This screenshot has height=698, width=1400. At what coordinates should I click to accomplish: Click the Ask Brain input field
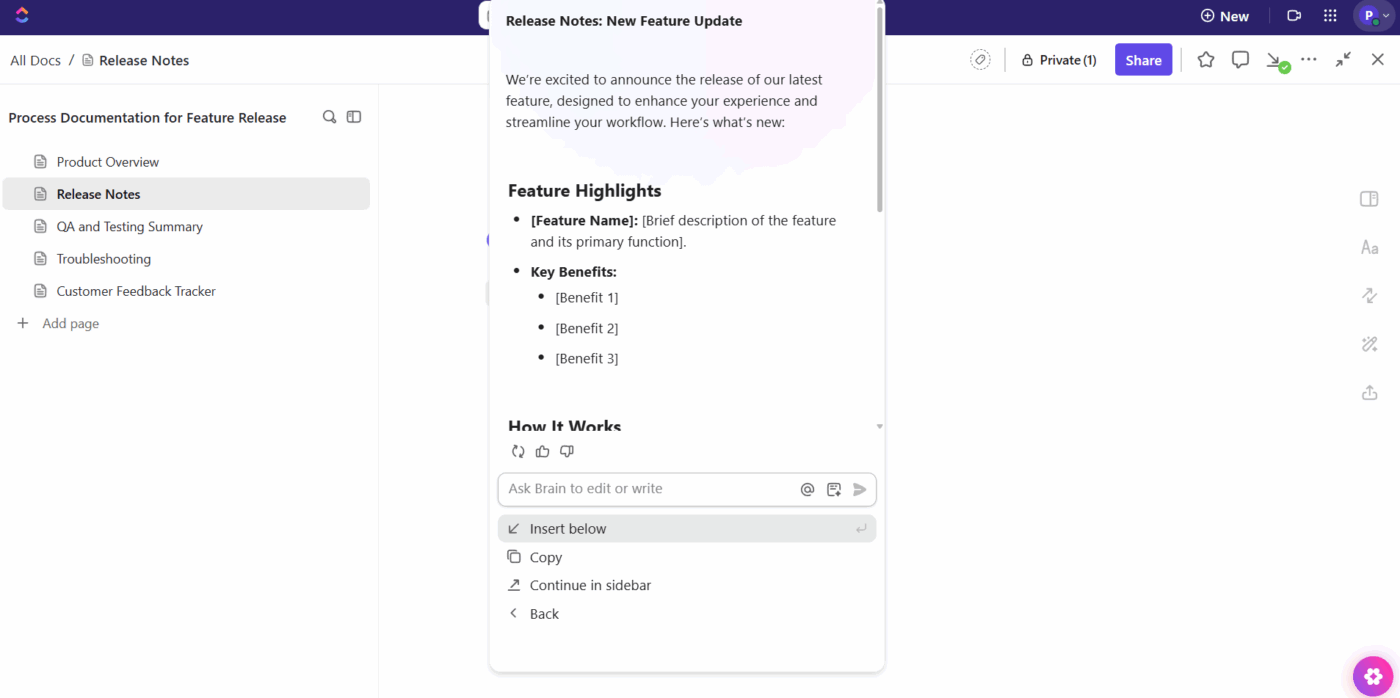click(650, 489)
